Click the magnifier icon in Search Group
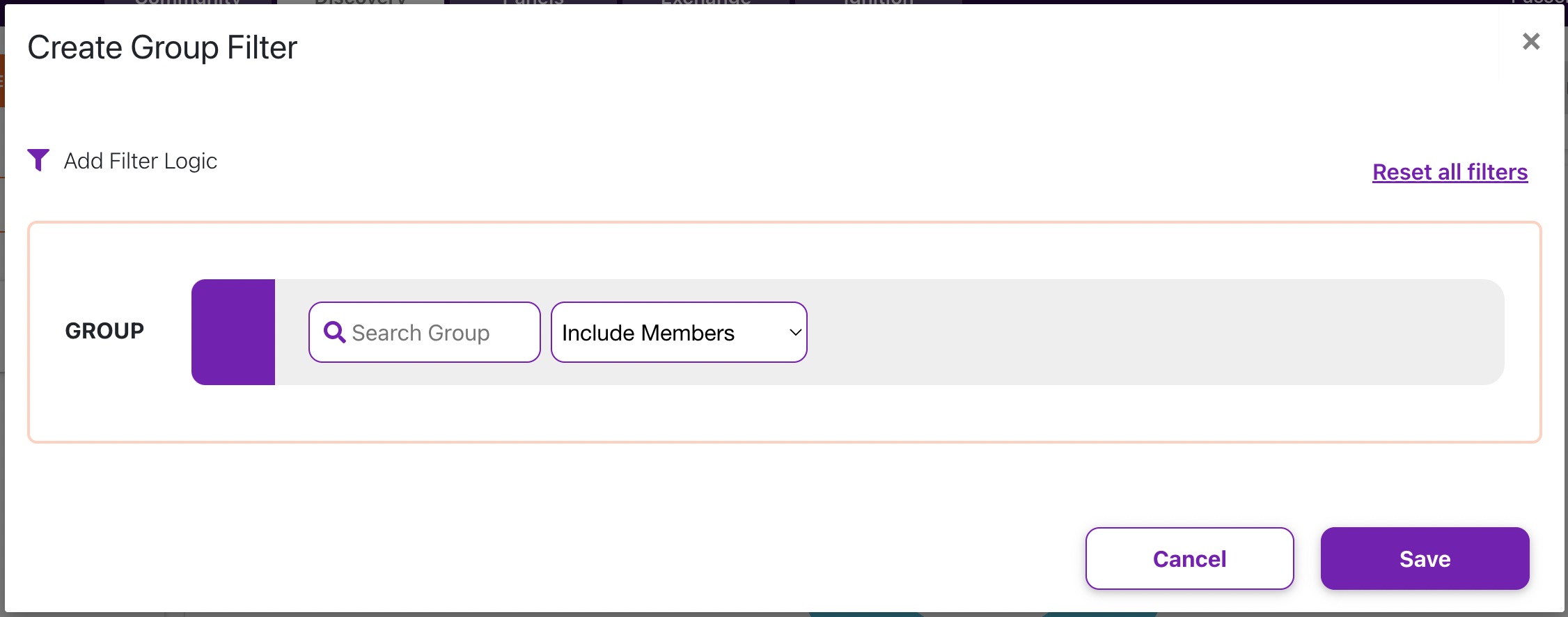Image resolution: width=1568 pixels, height=617 pixels. point(335,332)
